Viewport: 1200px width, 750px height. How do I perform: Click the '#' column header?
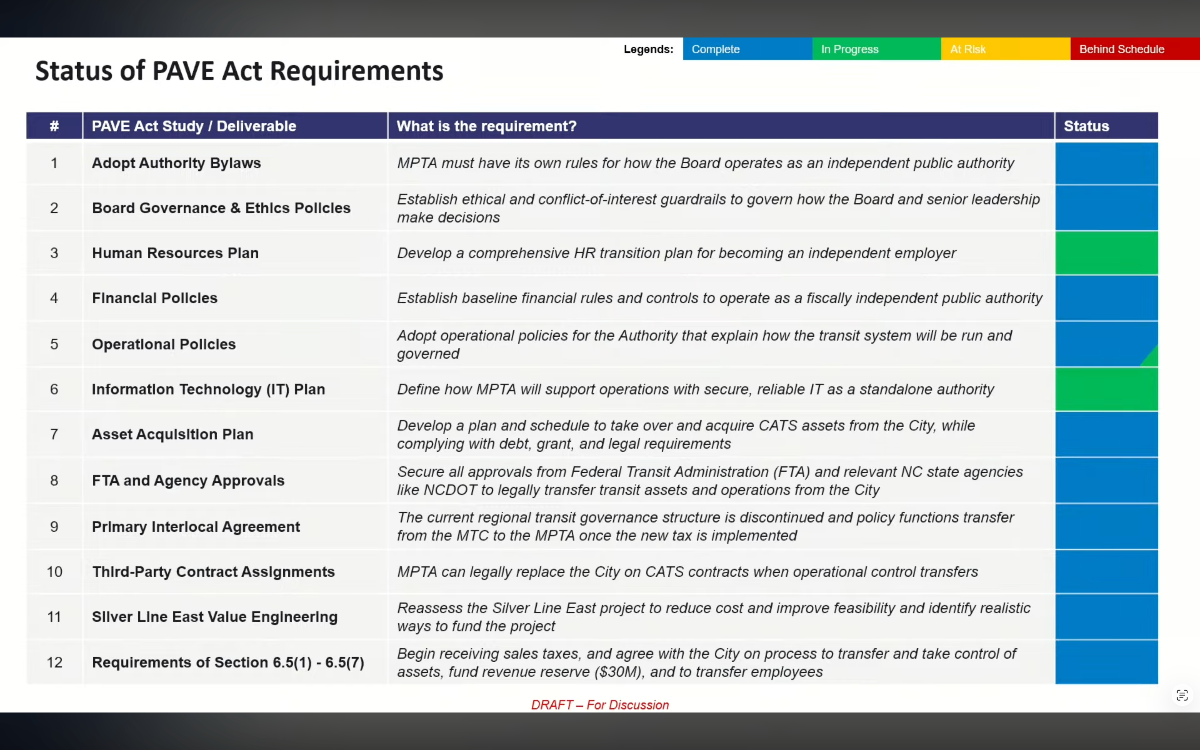coord(54,126)
